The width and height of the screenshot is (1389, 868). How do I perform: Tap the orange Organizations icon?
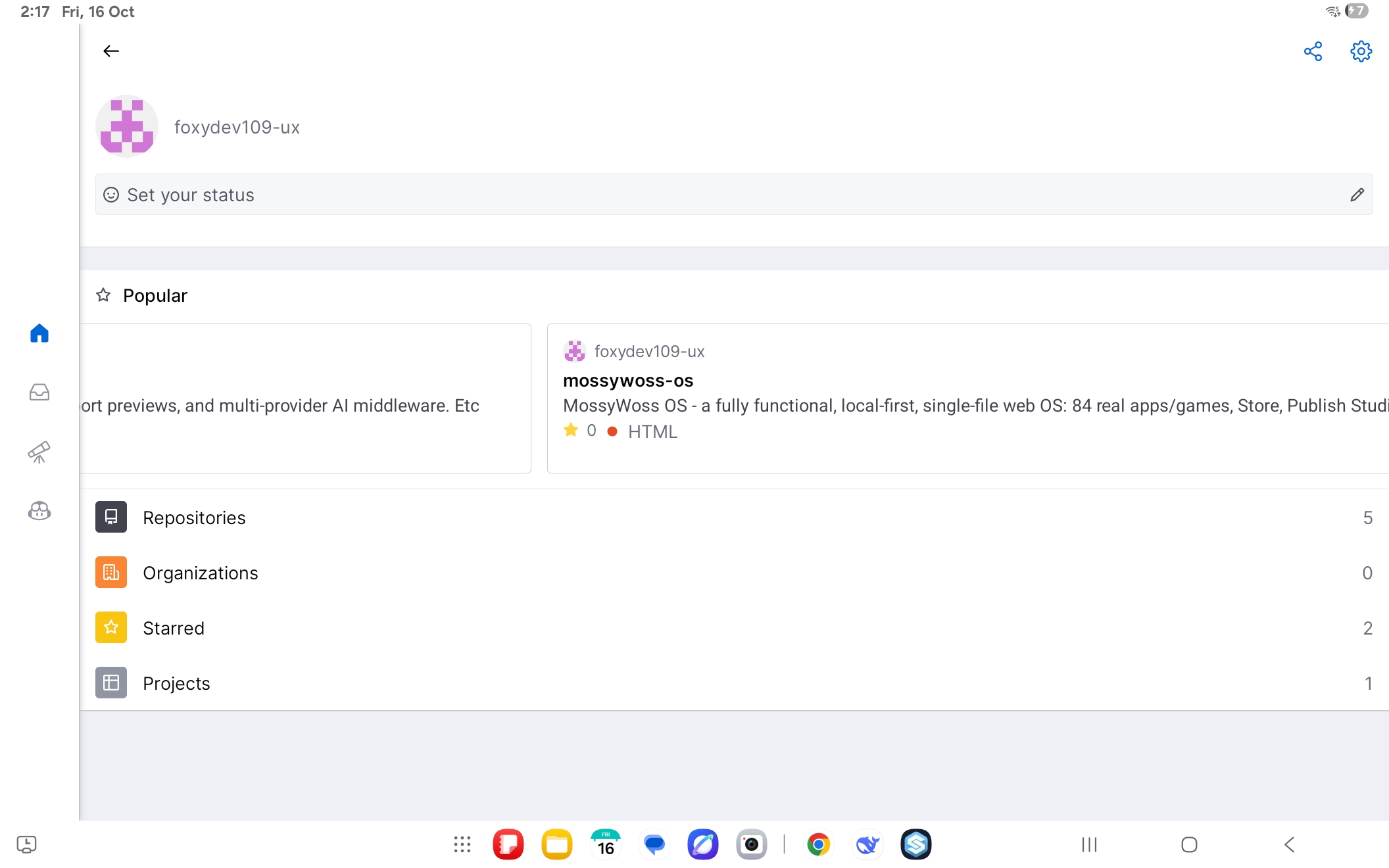(x=111, y=572)
